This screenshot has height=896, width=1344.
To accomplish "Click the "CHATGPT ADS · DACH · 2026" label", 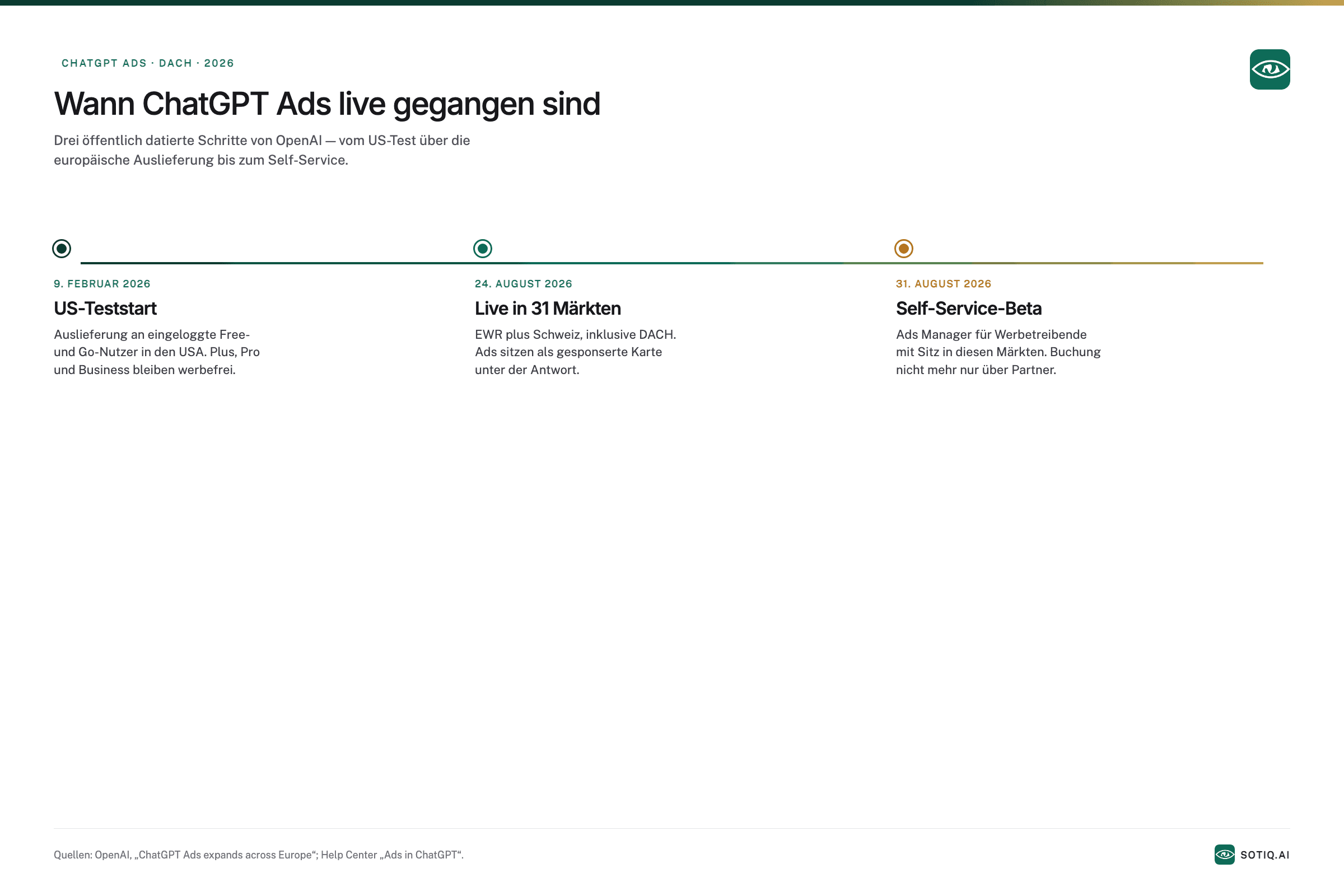I will [x=148, y=63].
